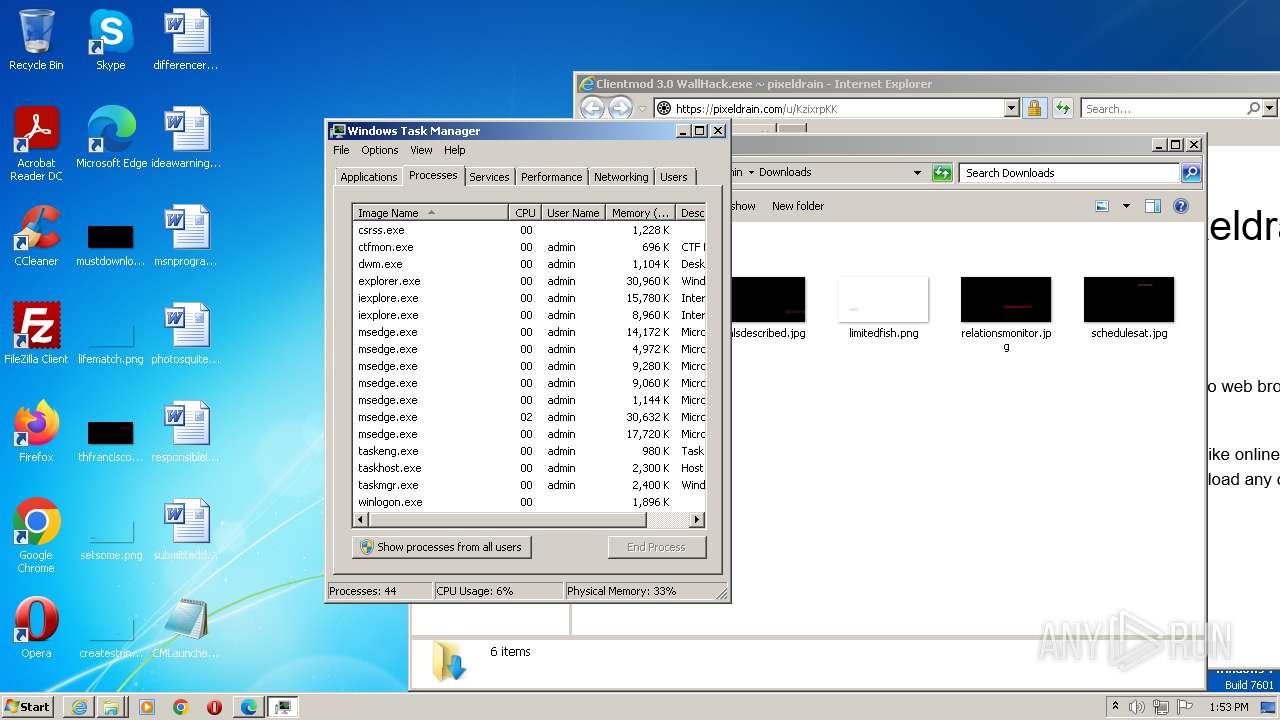Expand the Downloads address path dropdown
The height and width of the screenshot is (720, 1280).
[917, 173]
